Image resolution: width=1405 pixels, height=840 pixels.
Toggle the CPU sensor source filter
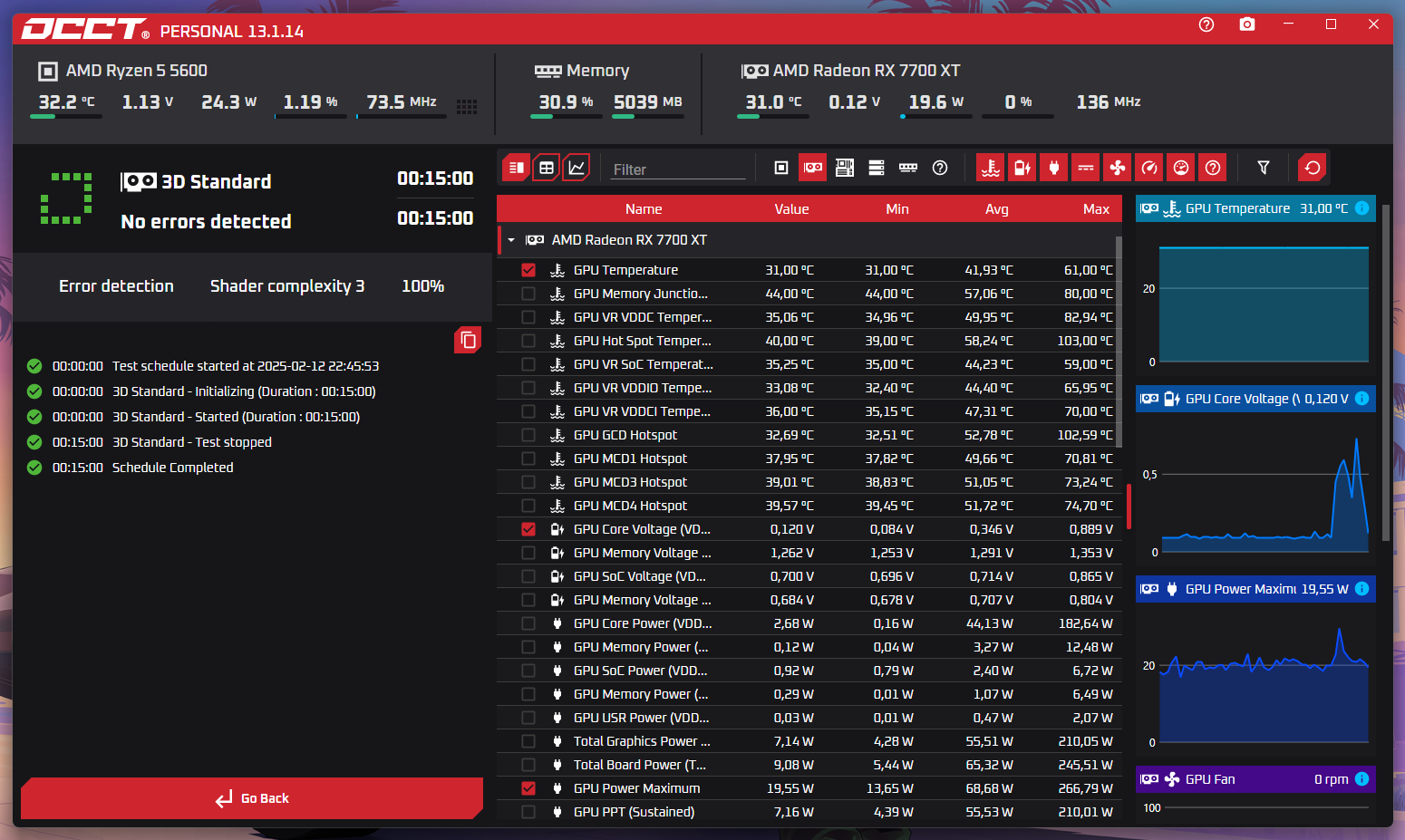(x=781, y=168)
